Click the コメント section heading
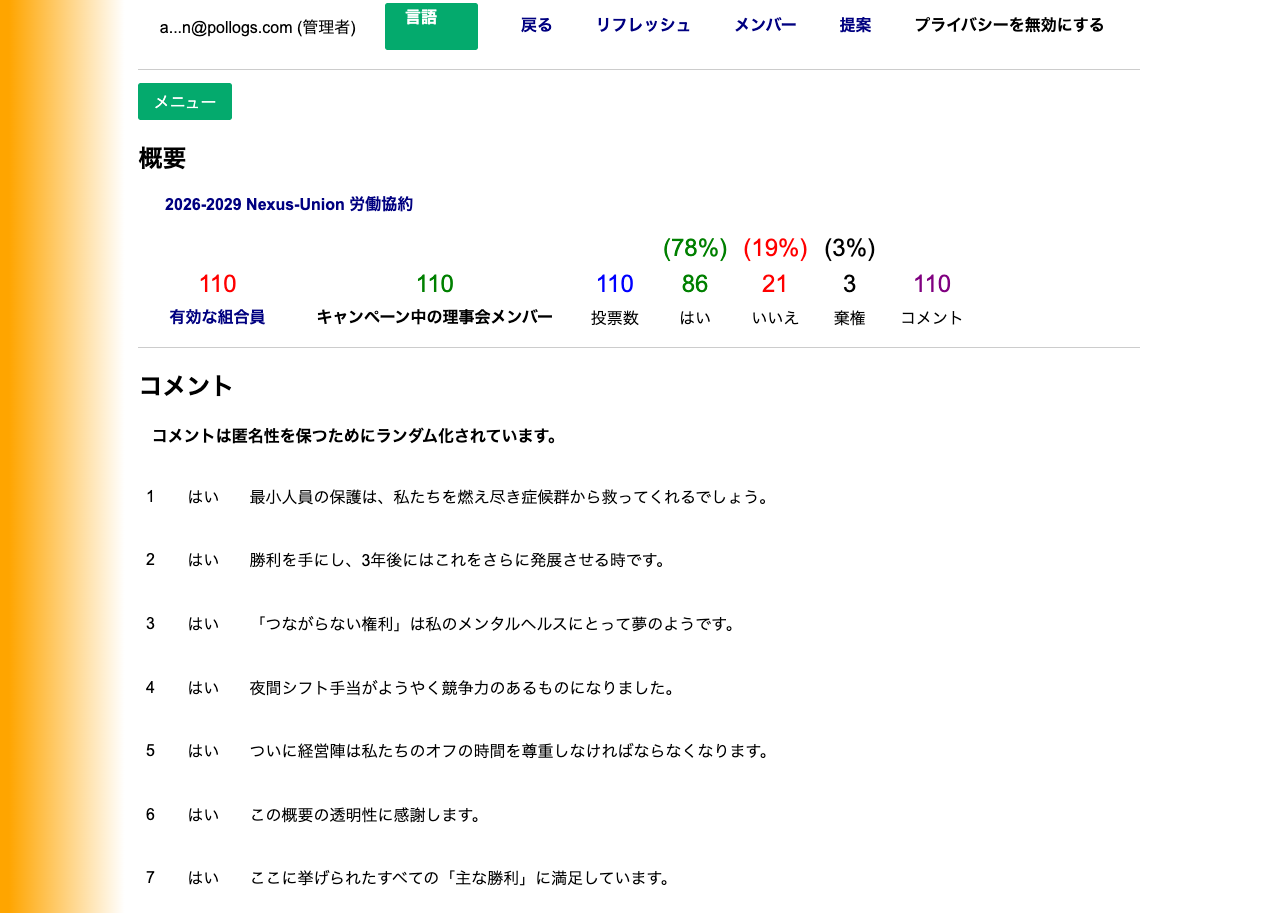The width and height of the screenshot is (1276, 913). (x=184, y=387)
